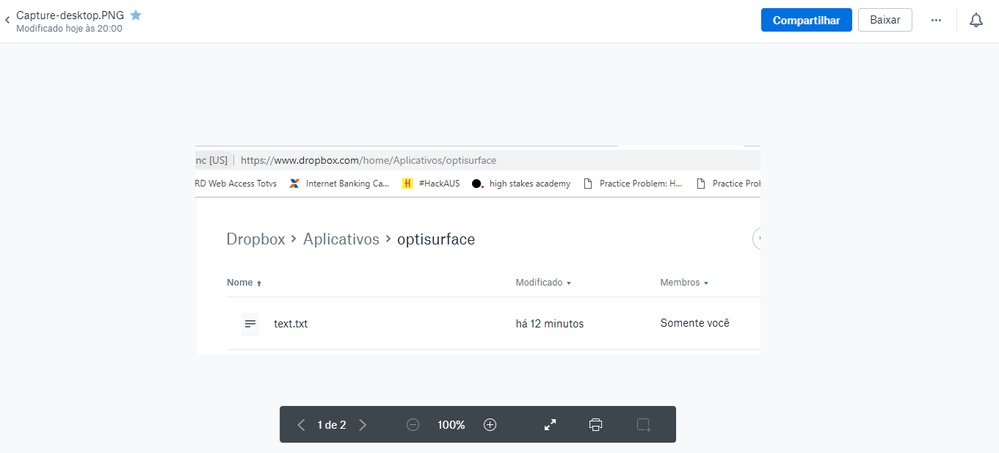Star the Capture-desktop.PNG file
The image size is (999, 453).
pos(136,15)
